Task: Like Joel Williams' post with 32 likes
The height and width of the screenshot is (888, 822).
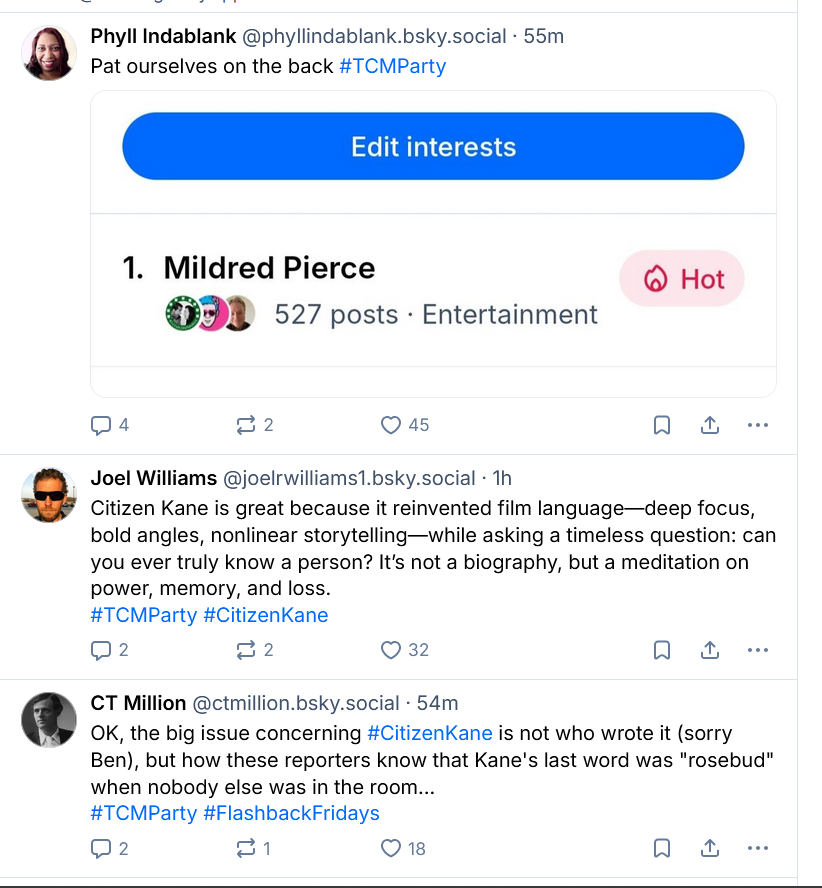Action: click(391, 650)
